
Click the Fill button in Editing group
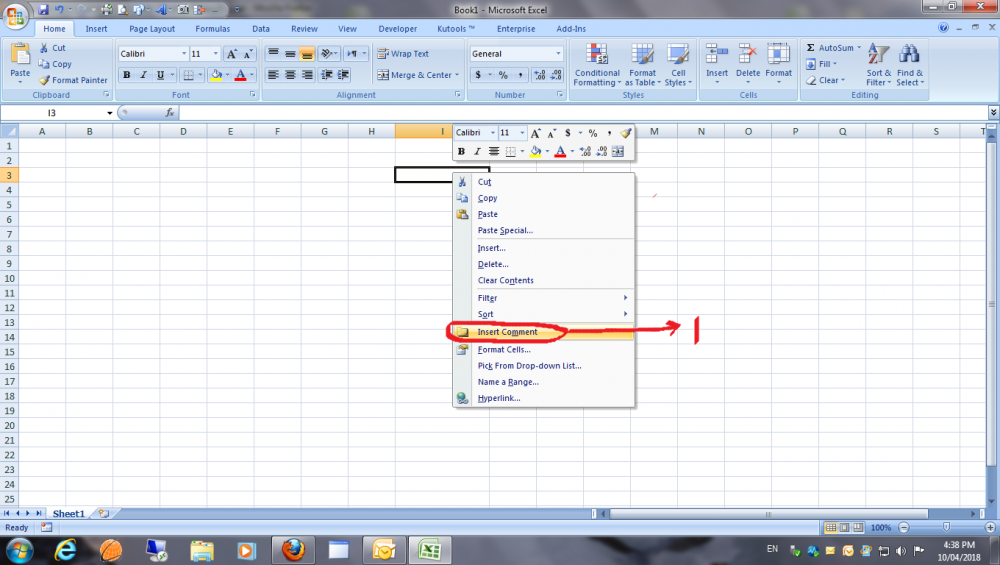click(x=821, y=64)
